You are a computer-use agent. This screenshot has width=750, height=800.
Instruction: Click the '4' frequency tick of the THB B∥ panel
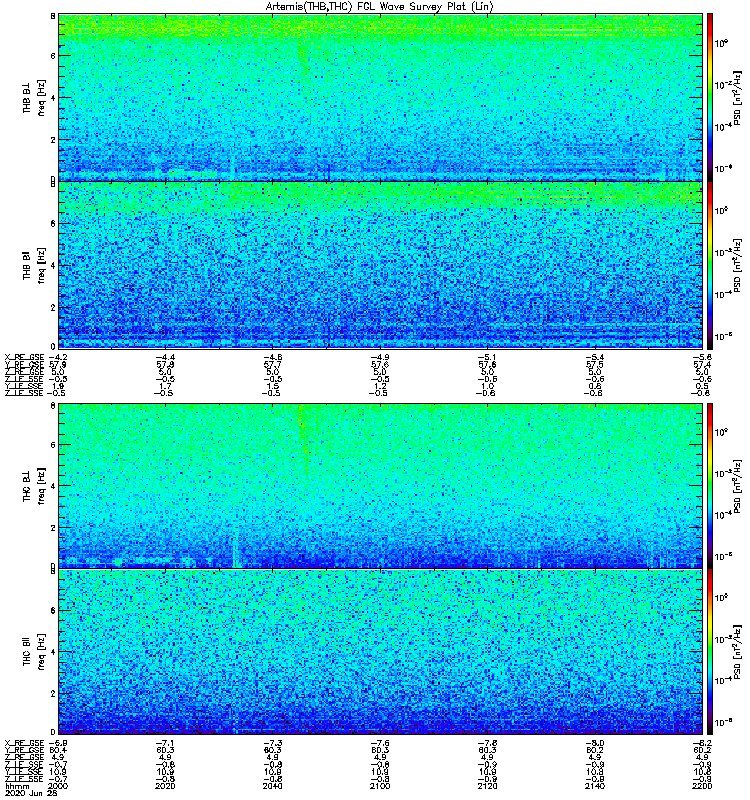coord(53,266)
